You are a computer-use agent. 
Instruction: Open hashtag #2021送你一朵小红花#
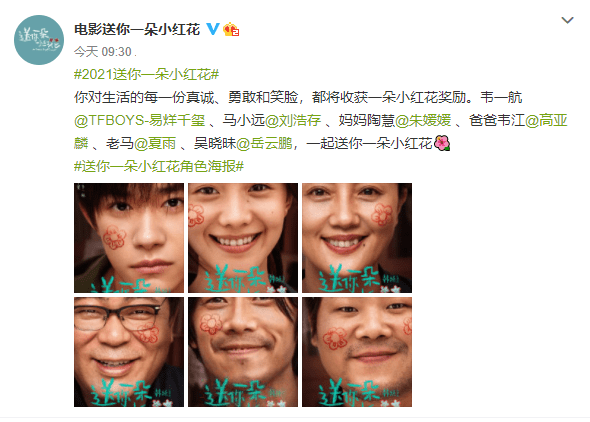(x=146, y=74)
